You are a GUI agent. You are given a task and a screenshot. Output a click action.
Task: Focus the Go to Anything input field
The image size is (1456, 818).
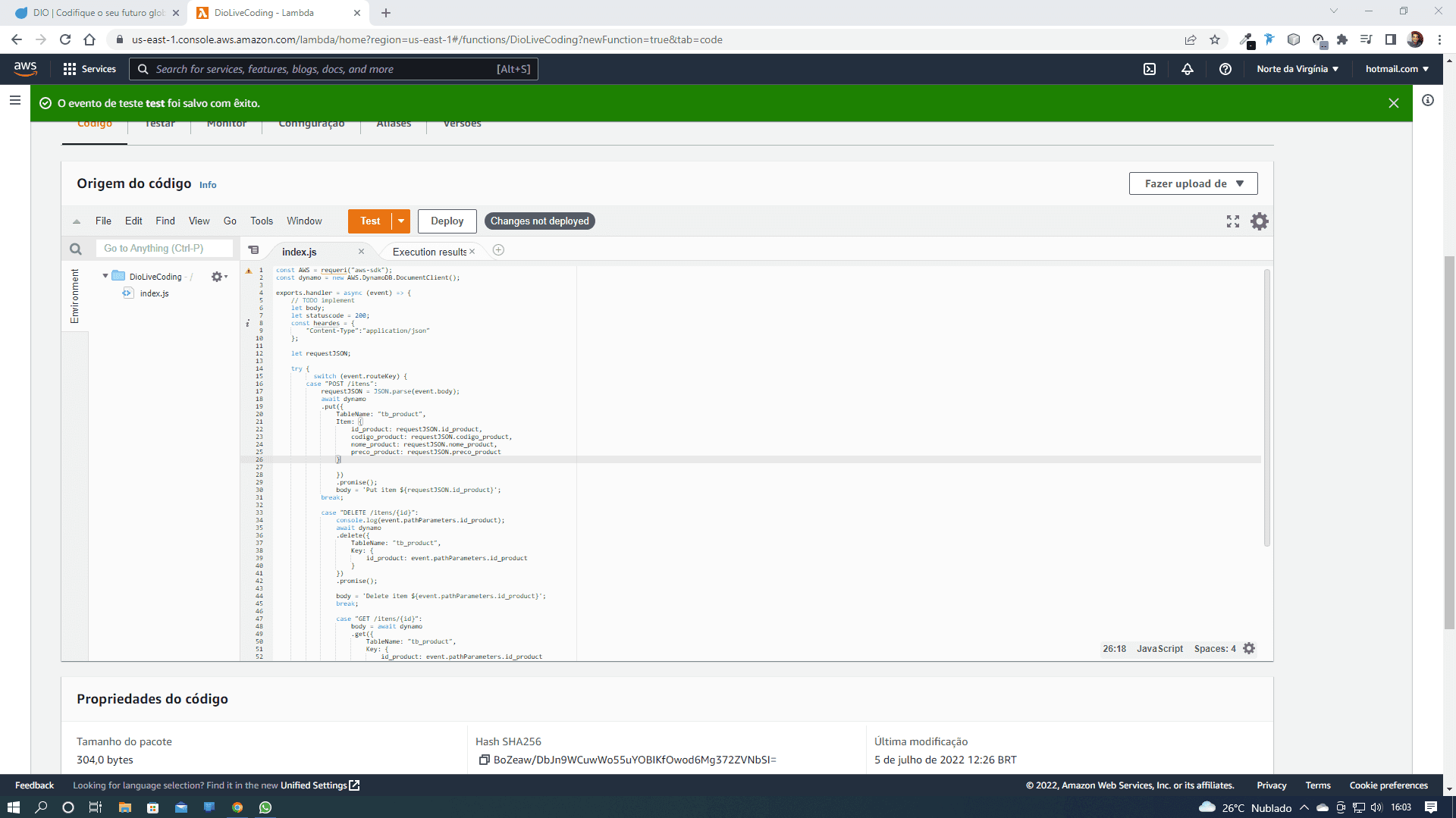pos(164,249)
